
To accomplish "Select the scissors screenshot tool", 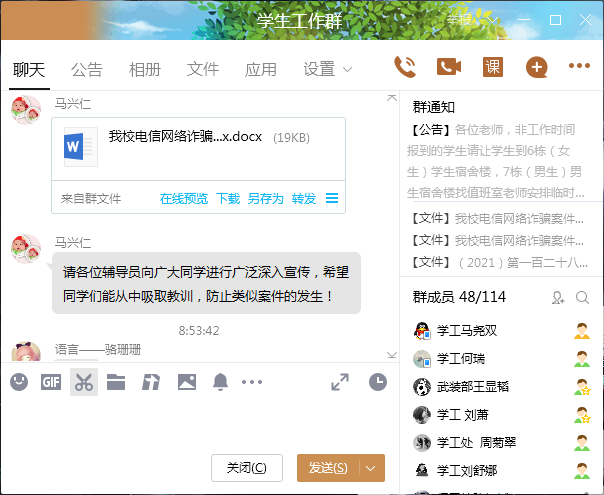I will click(84, 381).
